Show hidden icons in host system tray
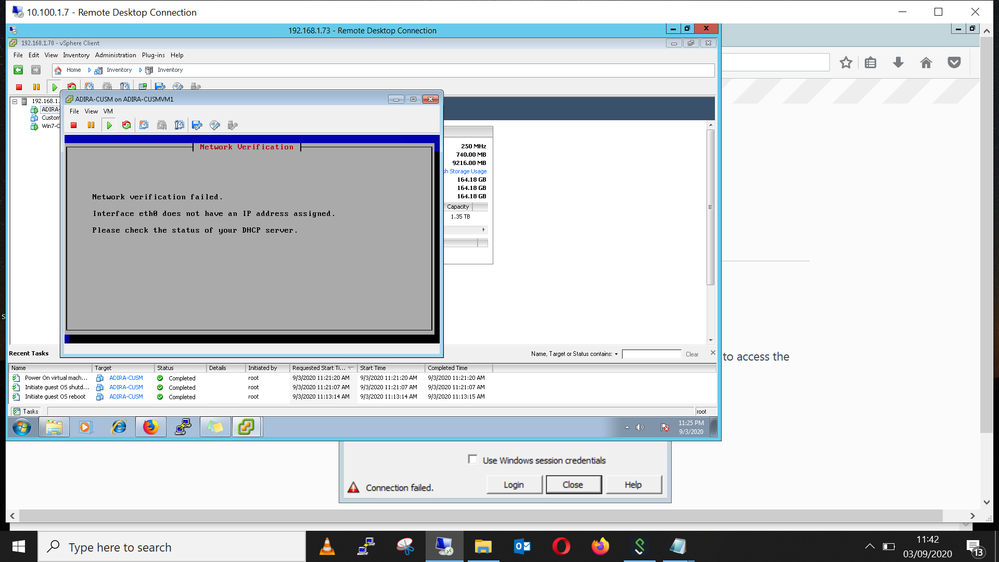This screenshot has height=562, width=999. pos(869,547)
